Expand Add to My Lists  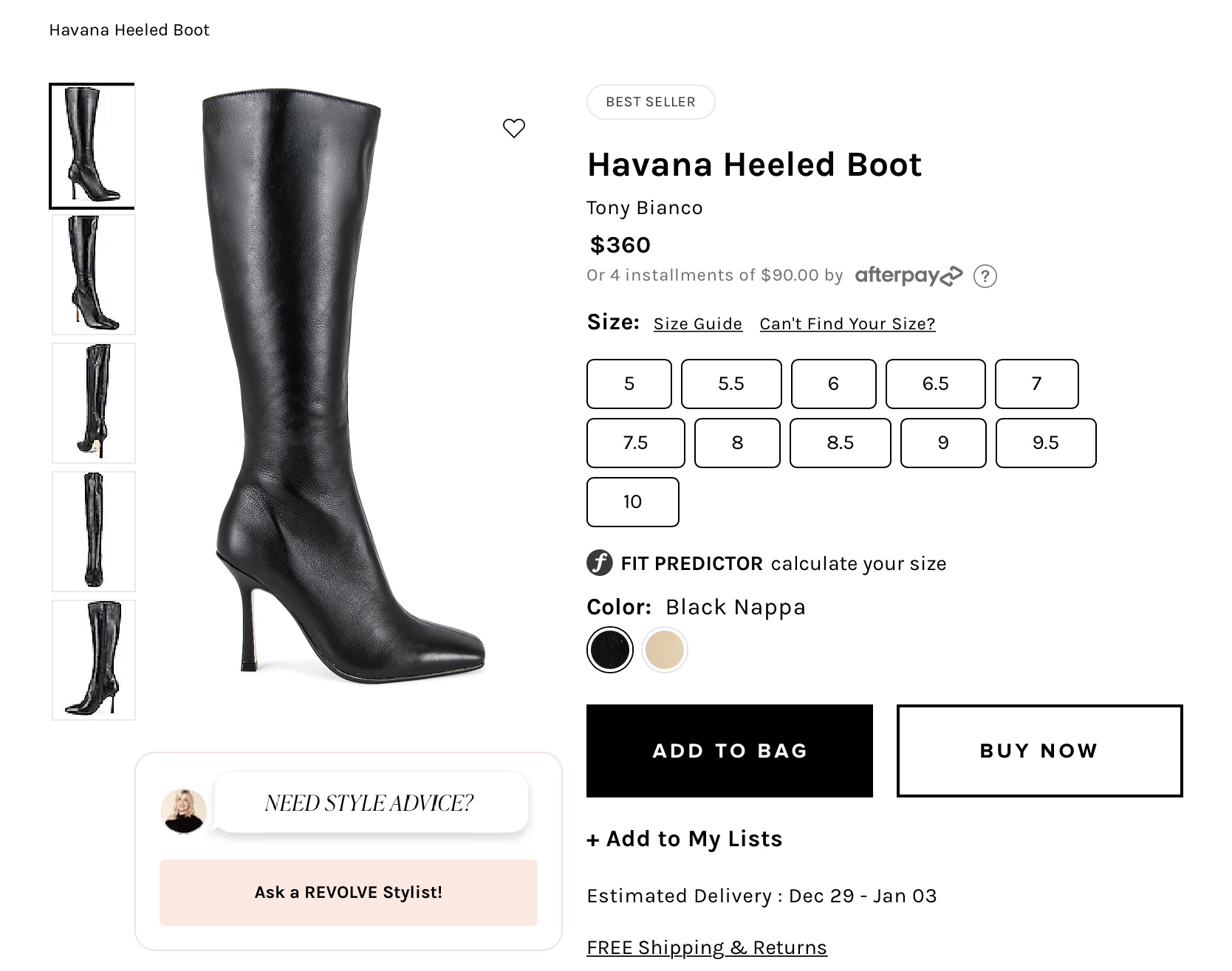(685, 839)
